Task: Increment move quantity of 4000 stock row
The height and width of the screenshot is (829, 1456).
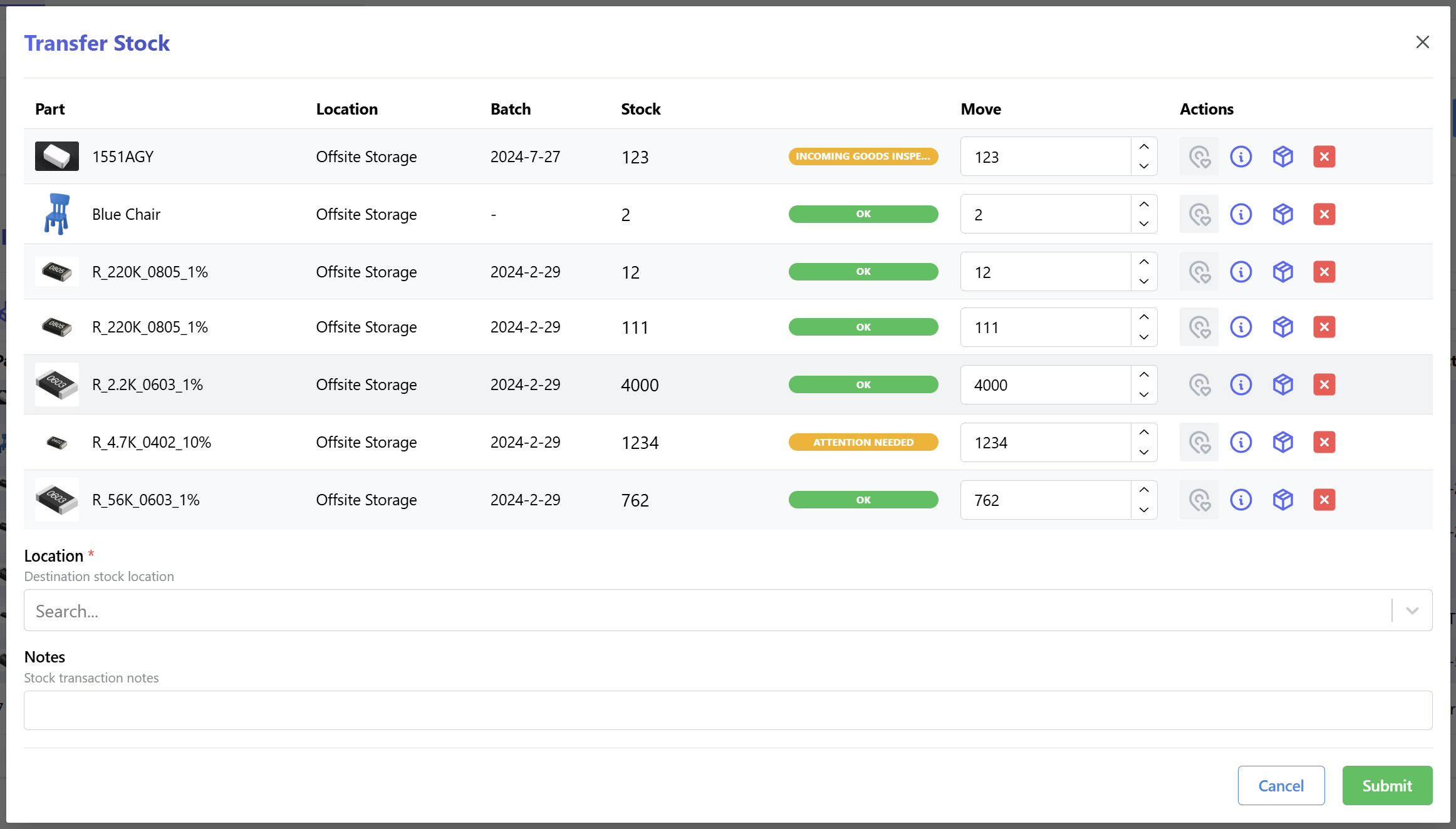Action: [1143, 374]
